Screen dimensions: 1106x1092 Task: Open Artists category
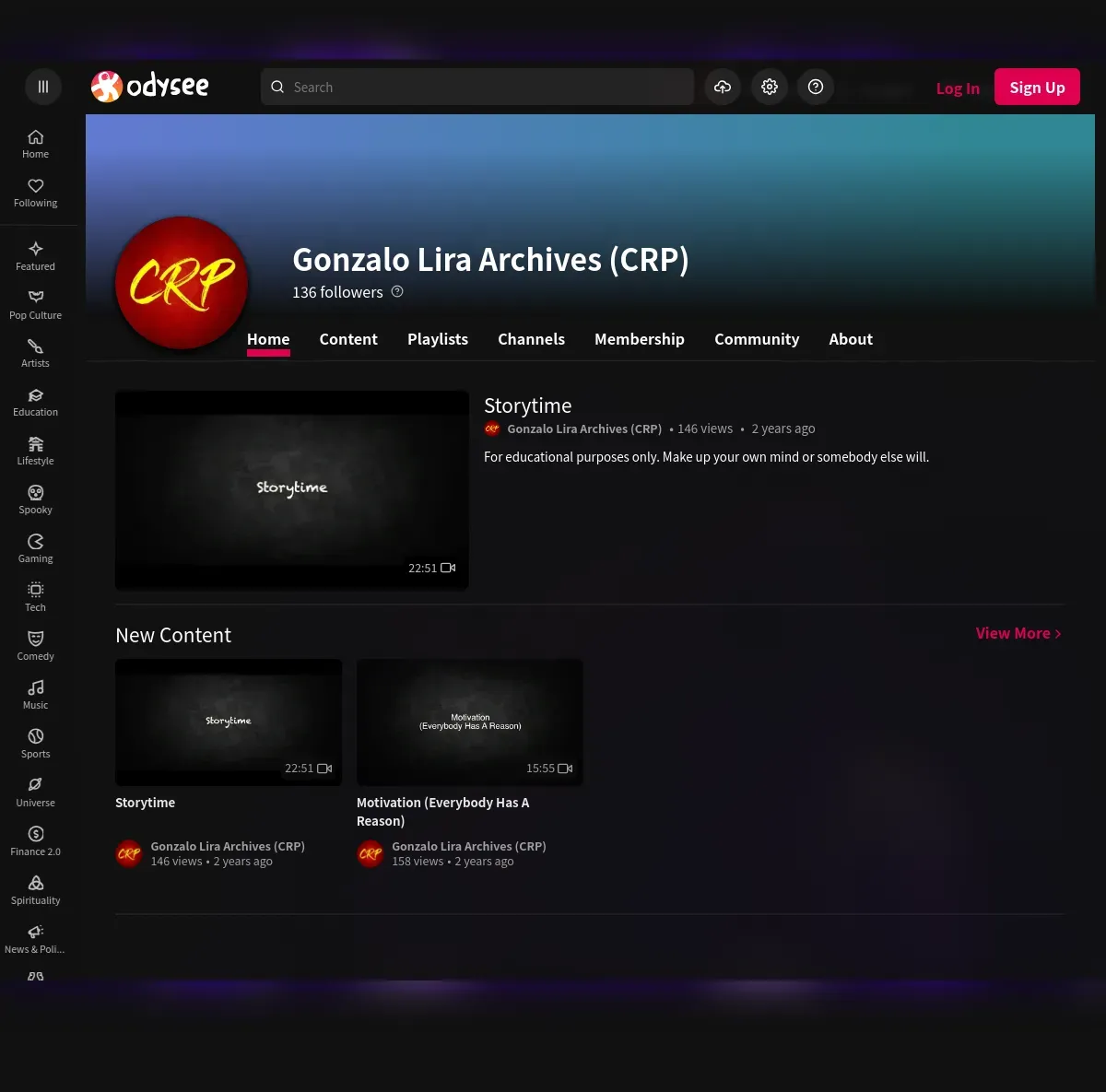coord(36,353)
